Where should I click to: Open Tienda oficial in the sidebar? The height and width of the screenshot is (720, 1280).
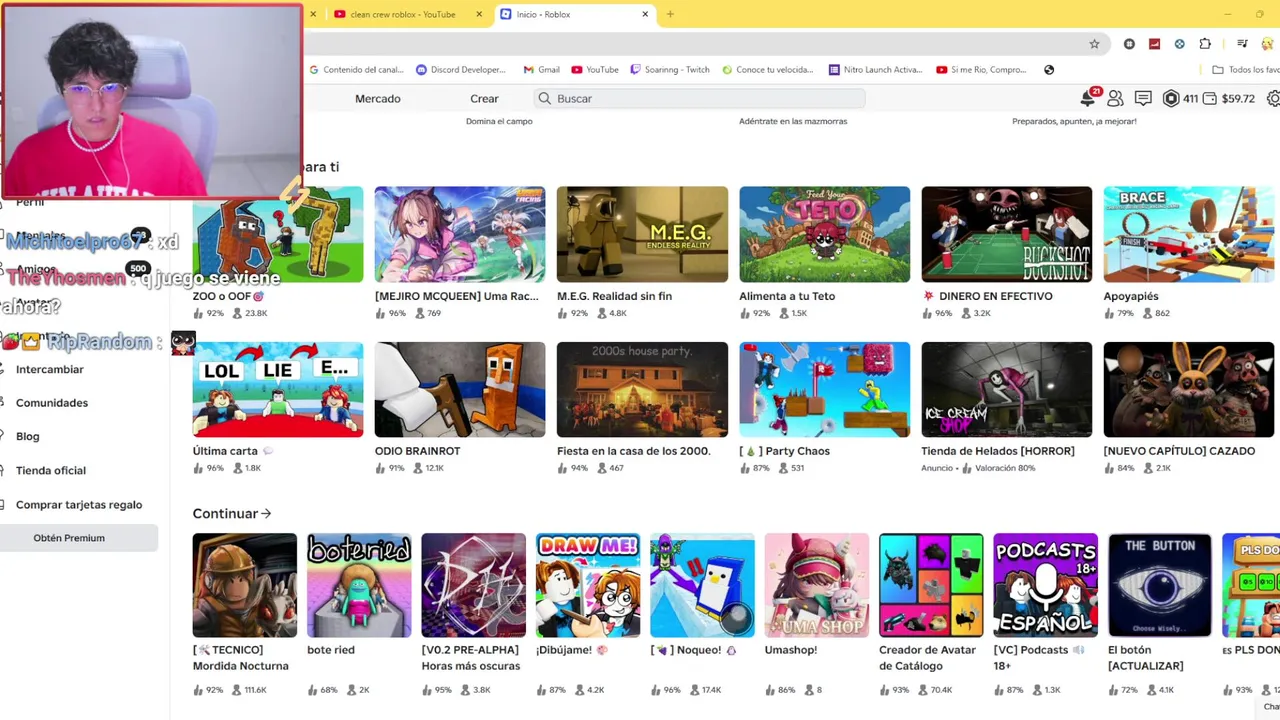pyautogui.click(x=51, y=470)
